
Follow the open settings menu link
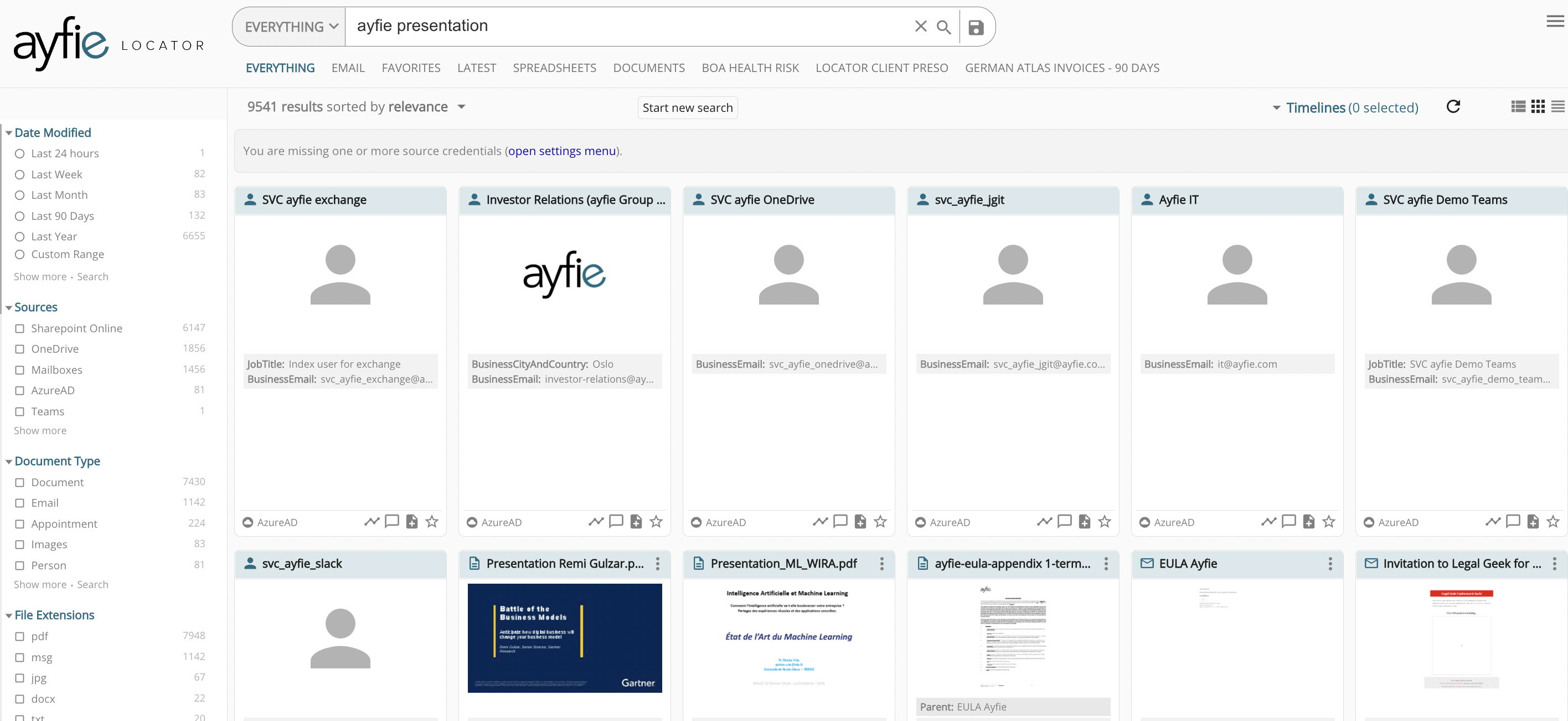click(562, 151)
